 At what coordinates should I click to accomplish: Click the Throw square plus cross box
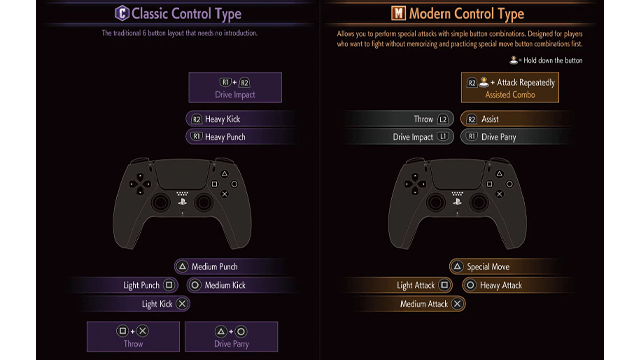tap(133, 336)
